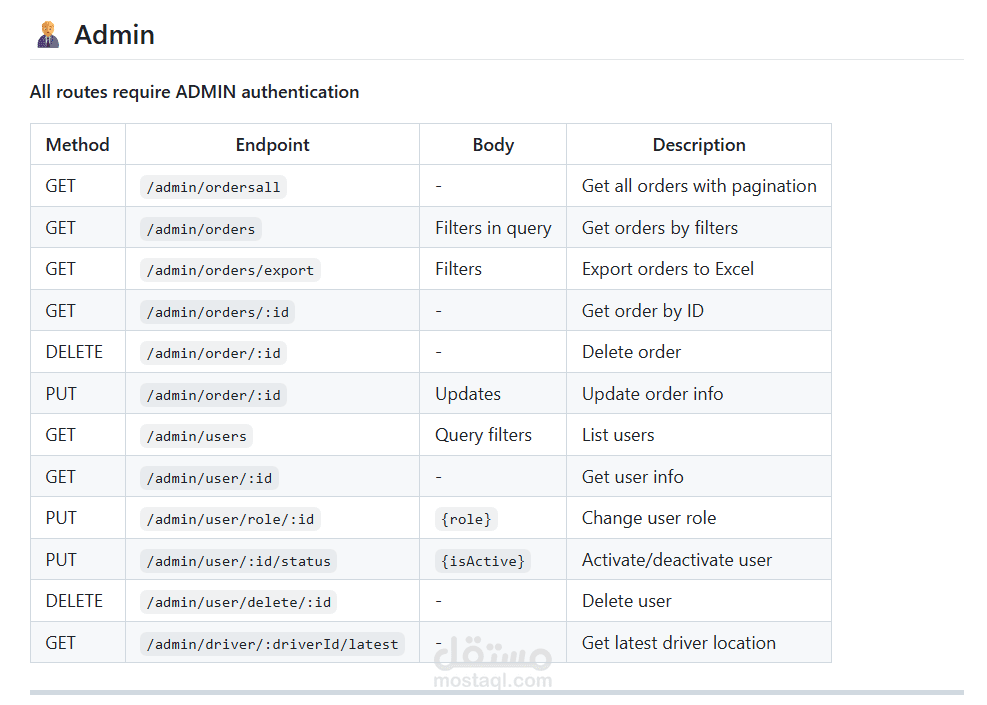987x705 pixels.
Task: Click the /admin/user/:id/status endpoint
Action: (238, 561)
